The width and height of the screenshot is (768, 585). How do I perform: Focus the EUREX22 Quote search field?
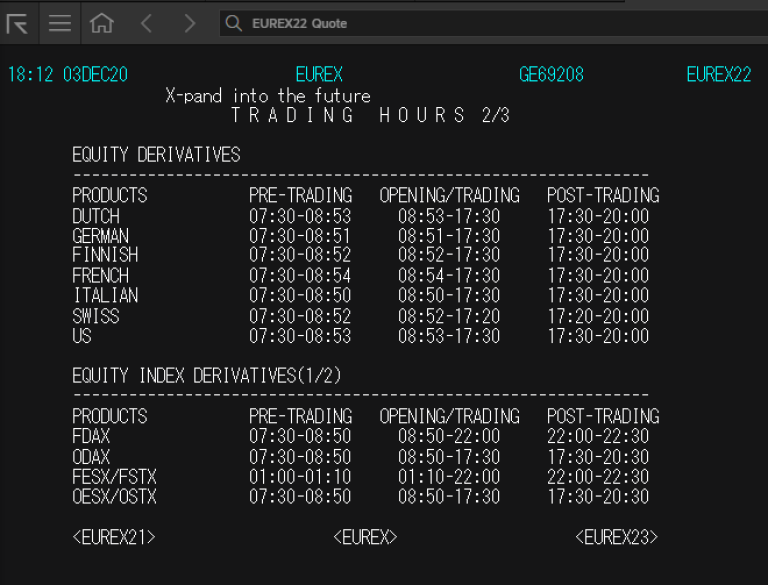click(493, 23)
